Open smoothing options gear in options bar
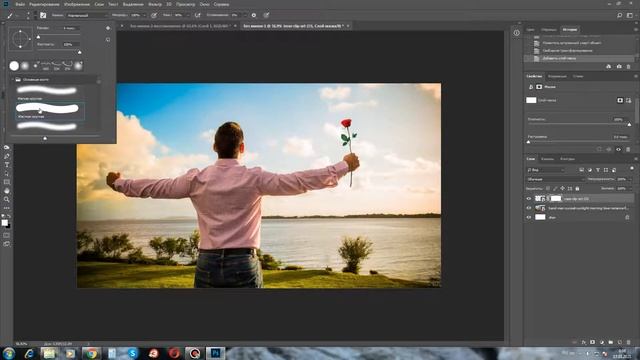The image size is (640, 360). pos(253,15)
